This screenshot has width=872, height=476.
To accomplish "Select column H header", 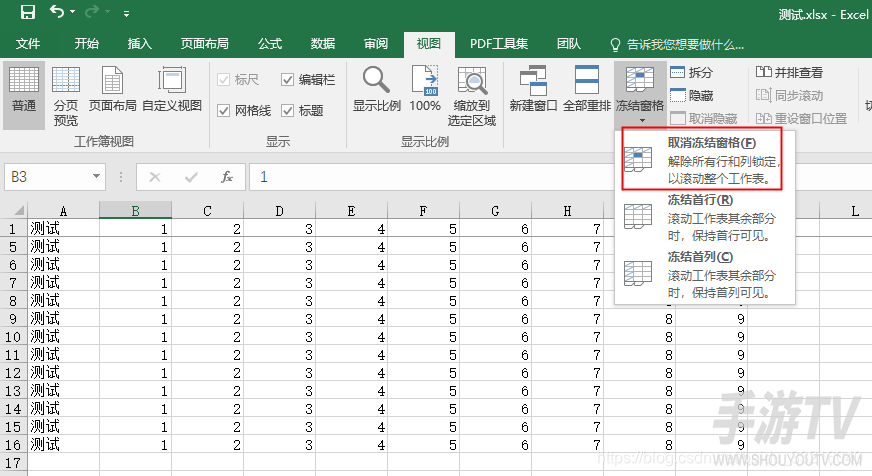I will [567, 211].
